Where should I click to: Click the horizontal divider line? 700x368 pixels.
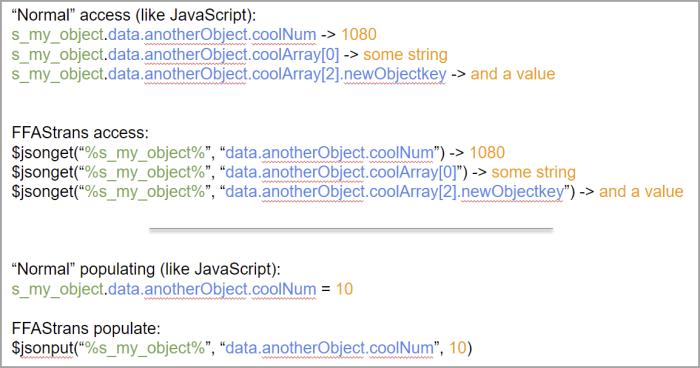click(351, 229)
